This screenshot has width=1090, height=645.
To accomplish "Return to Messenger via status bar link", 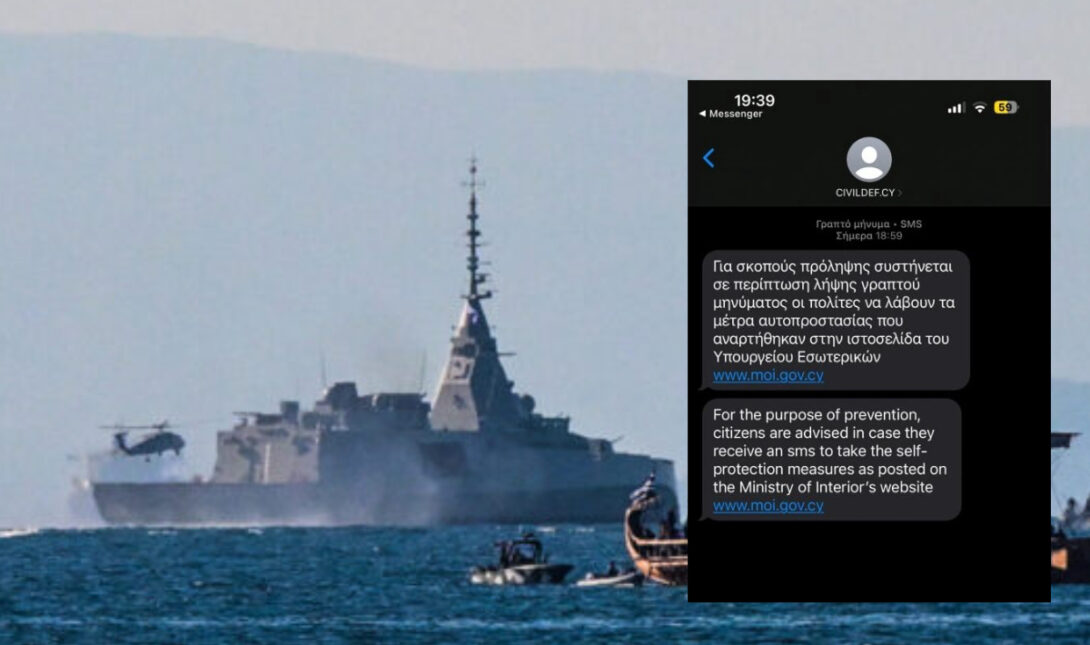I will point(730,114).
